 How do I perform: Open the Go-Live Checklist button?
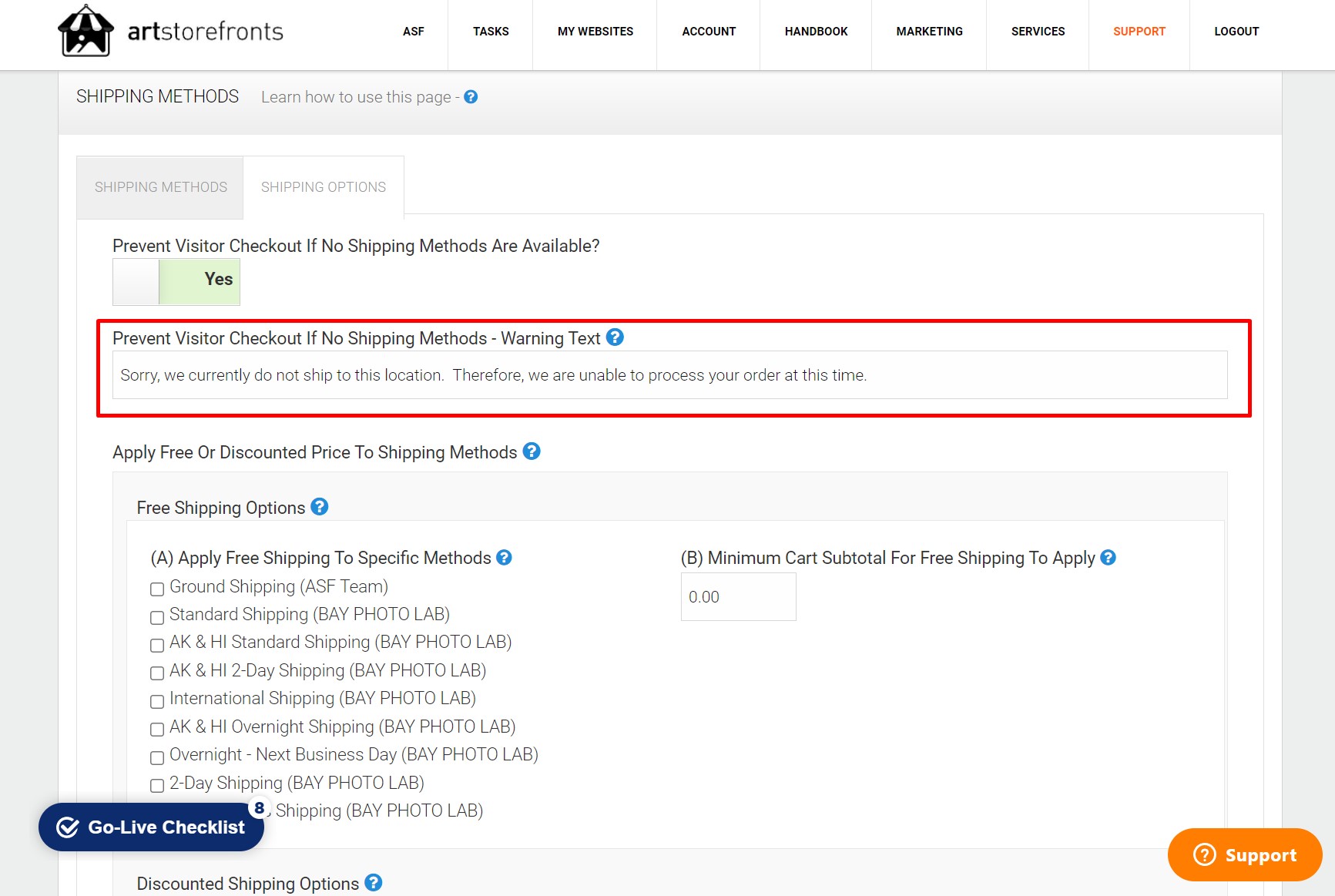pyautogui.click(x=152, y=827)
